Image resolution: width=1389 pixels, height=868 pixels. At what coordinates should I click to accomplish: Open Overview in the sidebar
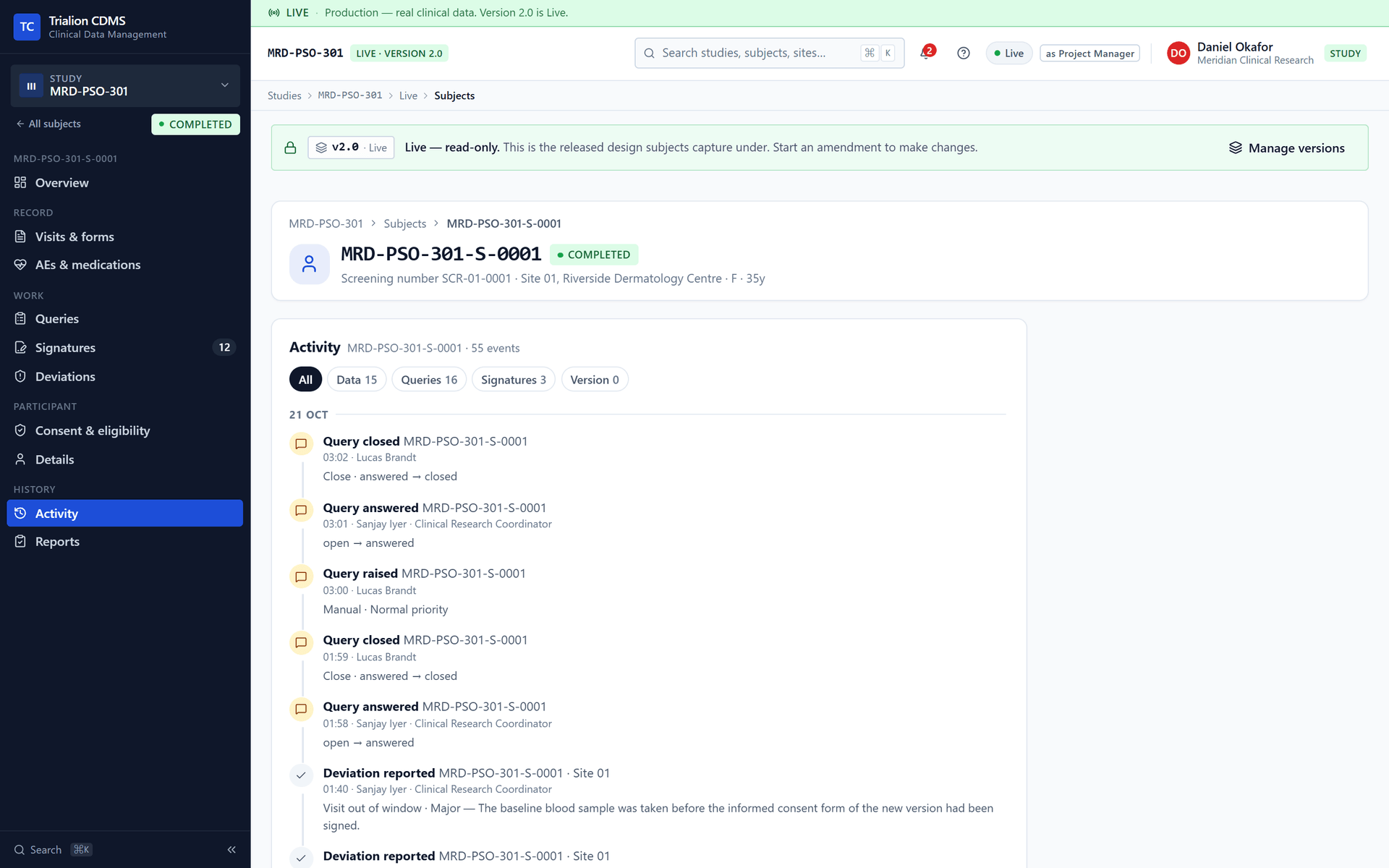tap(125, 183)
